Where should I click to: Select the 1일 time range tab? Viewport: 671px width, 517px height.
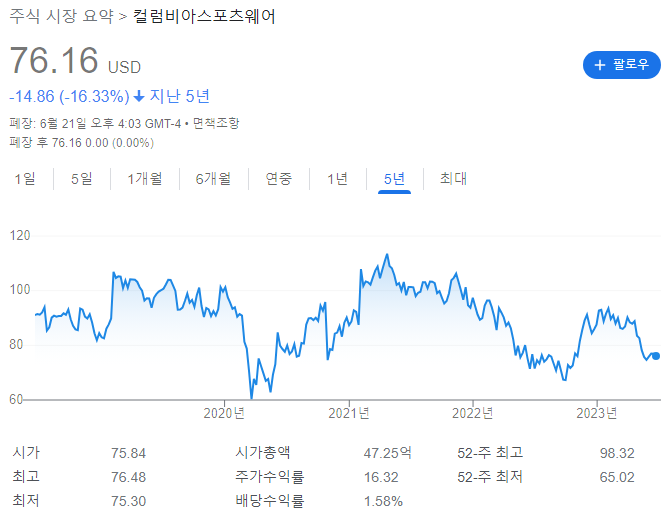coord(25,178)
